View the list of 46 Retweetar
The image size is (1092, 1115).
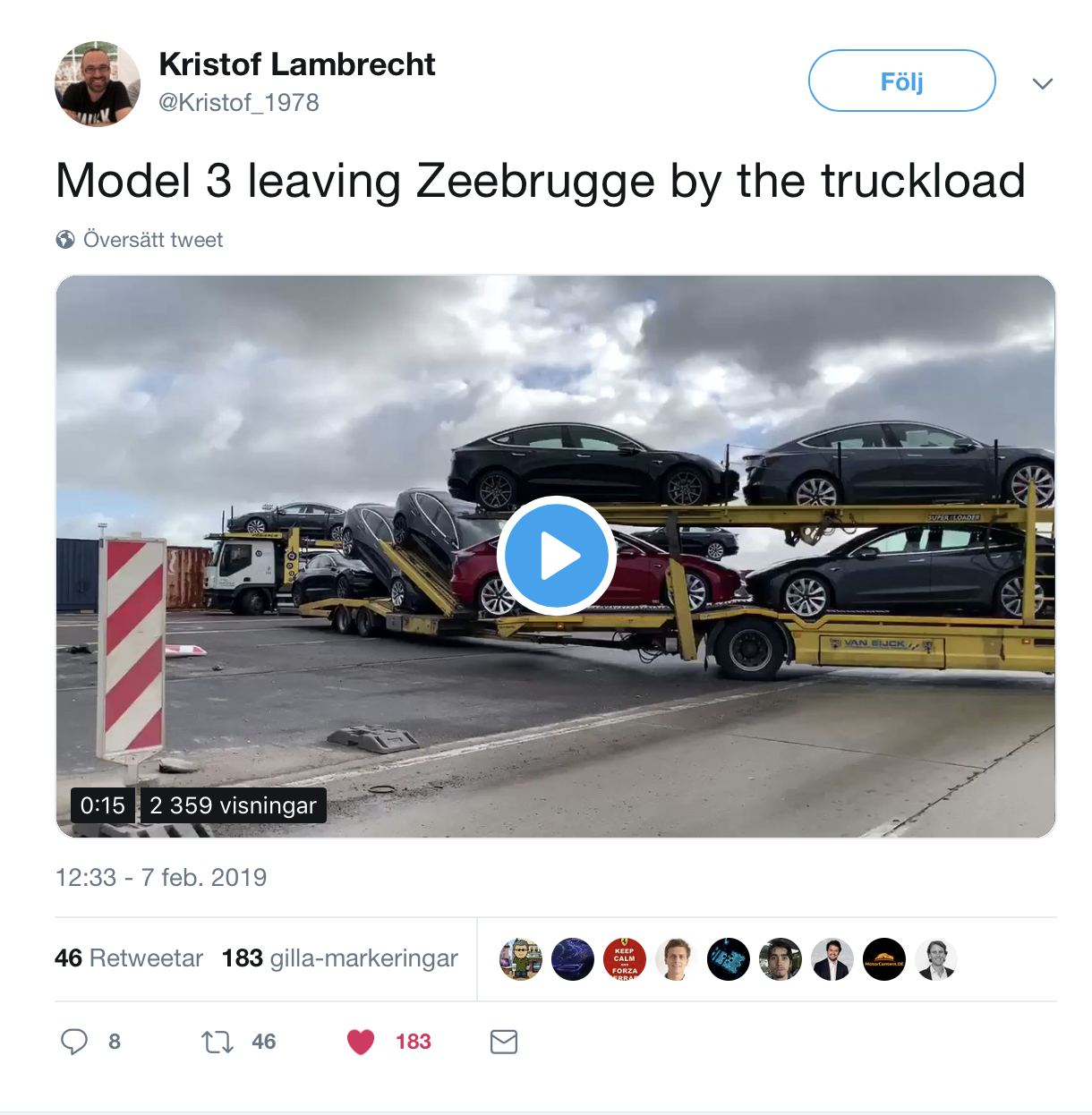point(129,958)
